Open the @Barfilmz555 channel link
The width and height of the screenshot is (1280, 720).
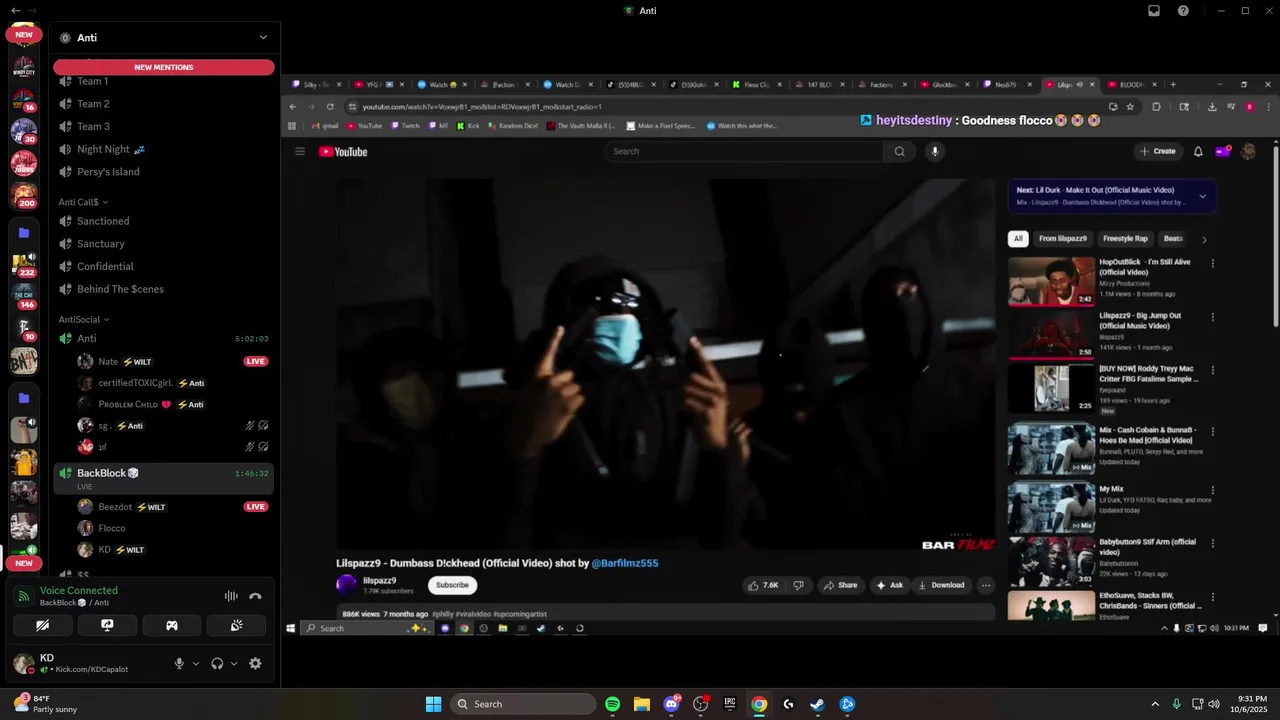[625, 563]
